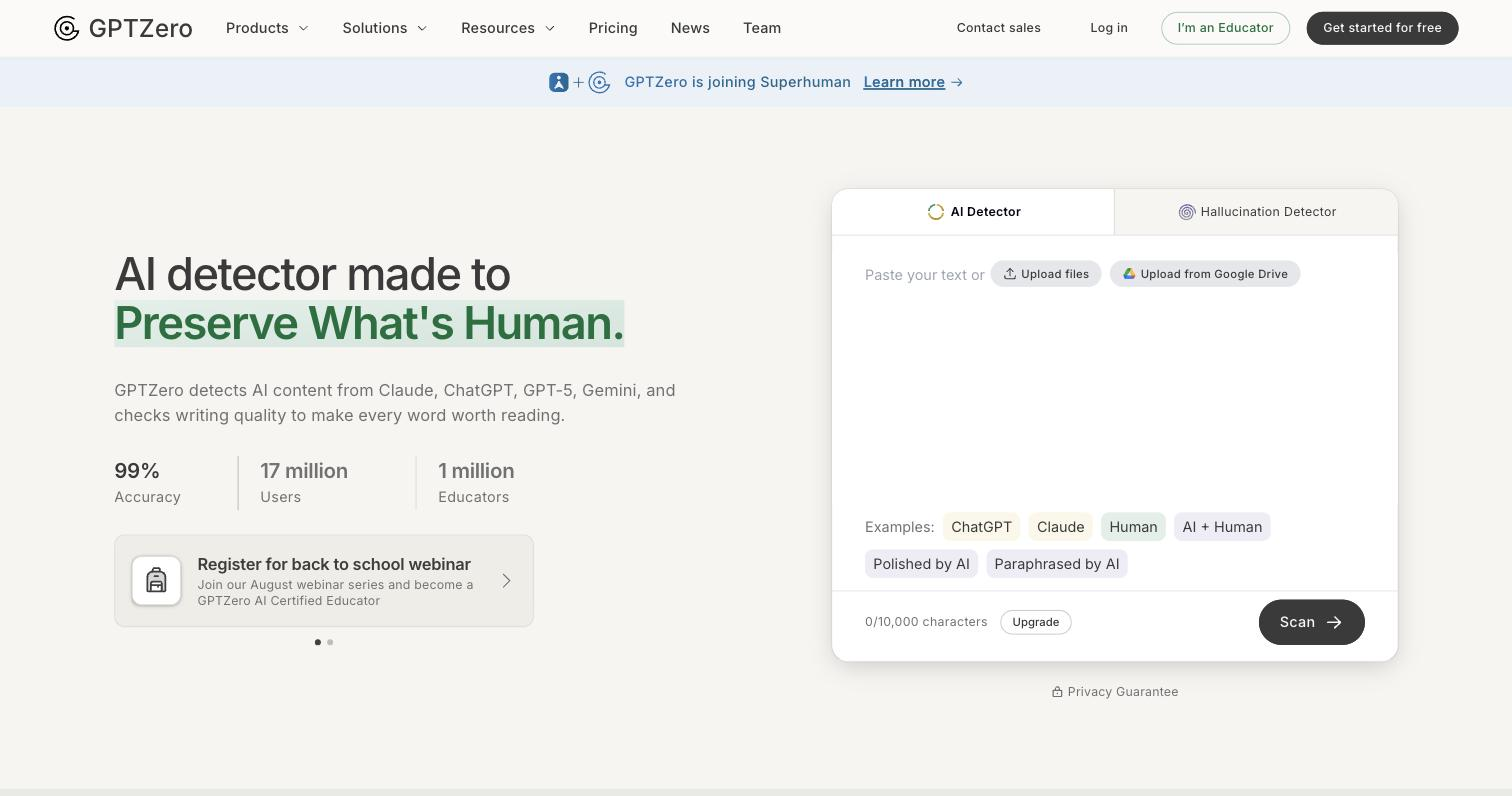1512x796 pixels.
Task: Load the Paraphrased by AI example
Action: (1057, 564)
